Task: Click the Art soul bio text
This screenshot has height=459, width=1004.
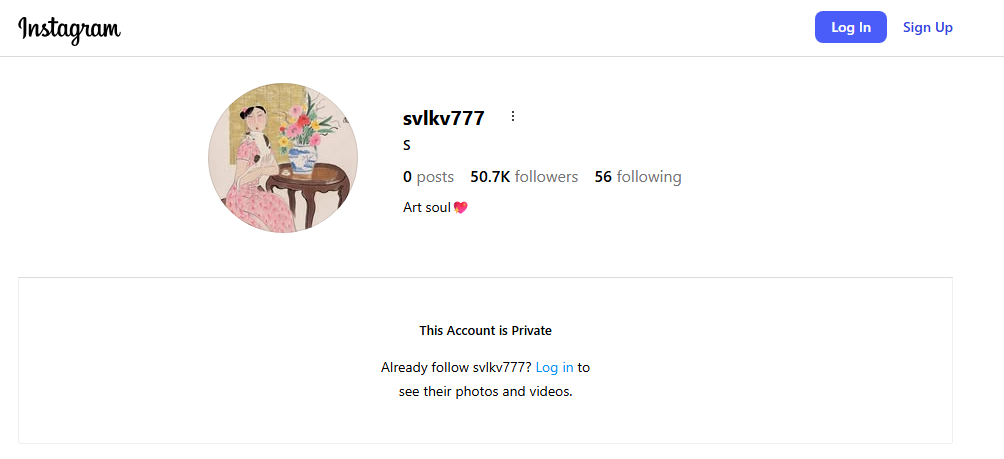Action: 426,207
